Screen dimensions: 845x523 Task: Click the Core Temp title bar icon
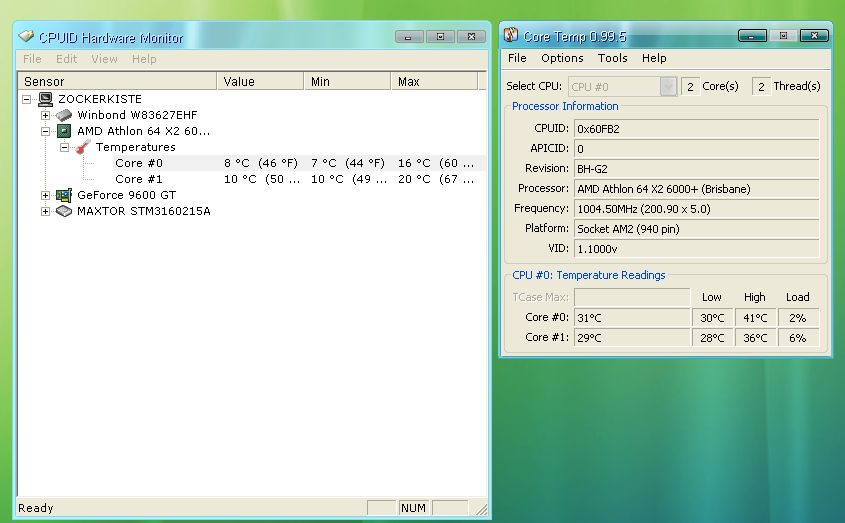pyautogui.click(x=510, y=35)
